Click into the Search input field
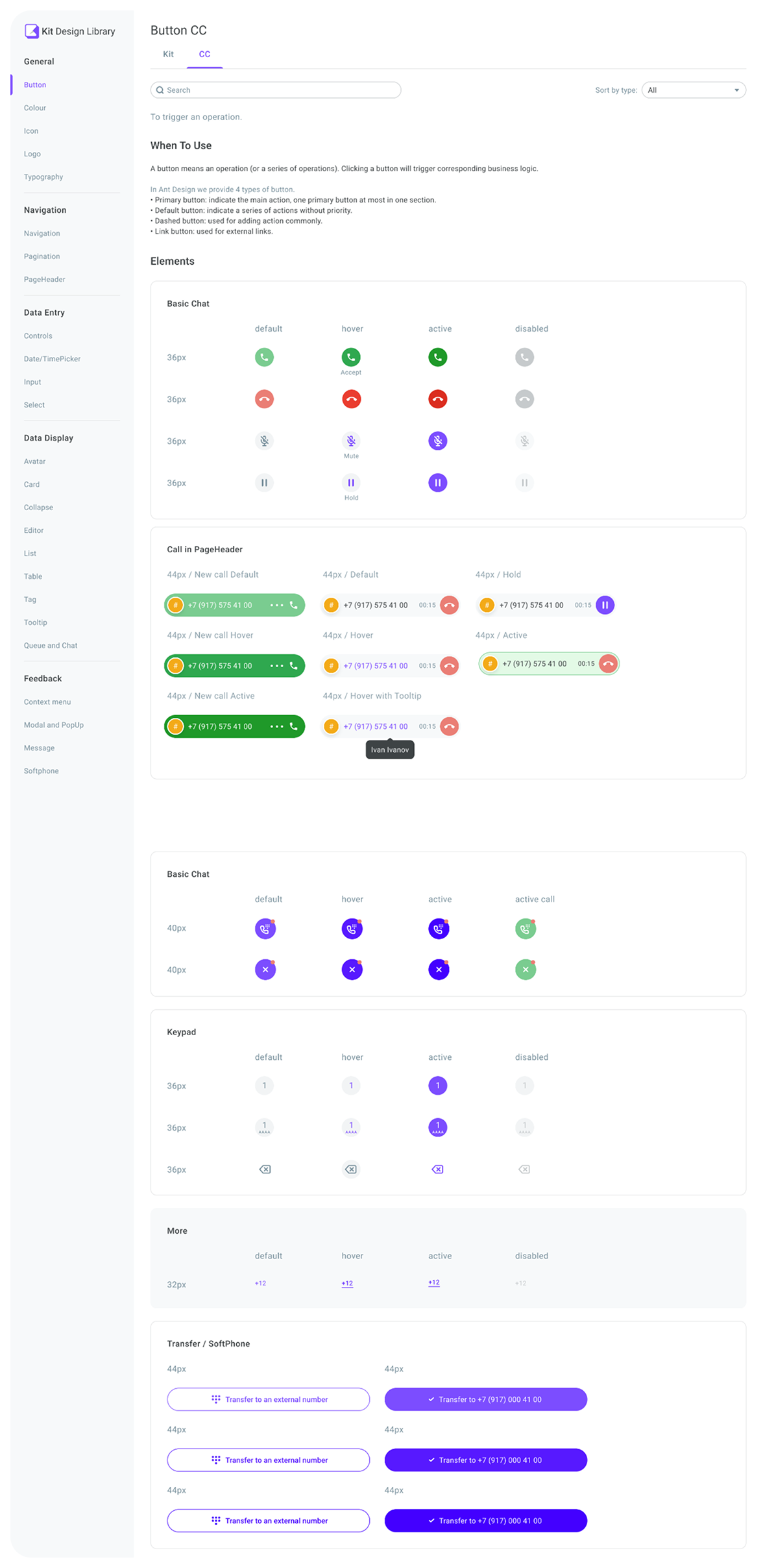763x1568 pixels. pyautogui.click(x=276, y=90)
